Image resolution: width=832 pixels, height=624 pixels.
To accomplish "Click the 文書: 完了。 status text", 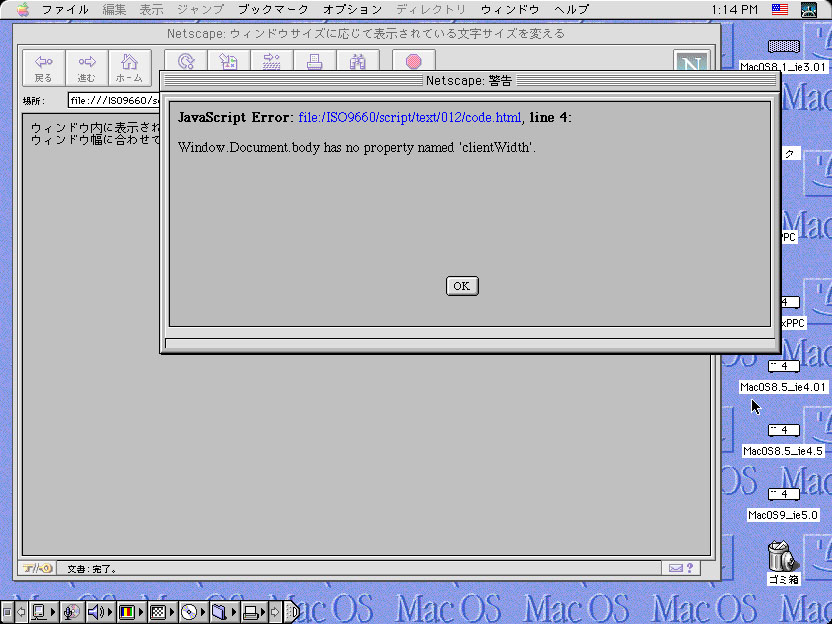I will pyautogui.click(x=92, y=569).
